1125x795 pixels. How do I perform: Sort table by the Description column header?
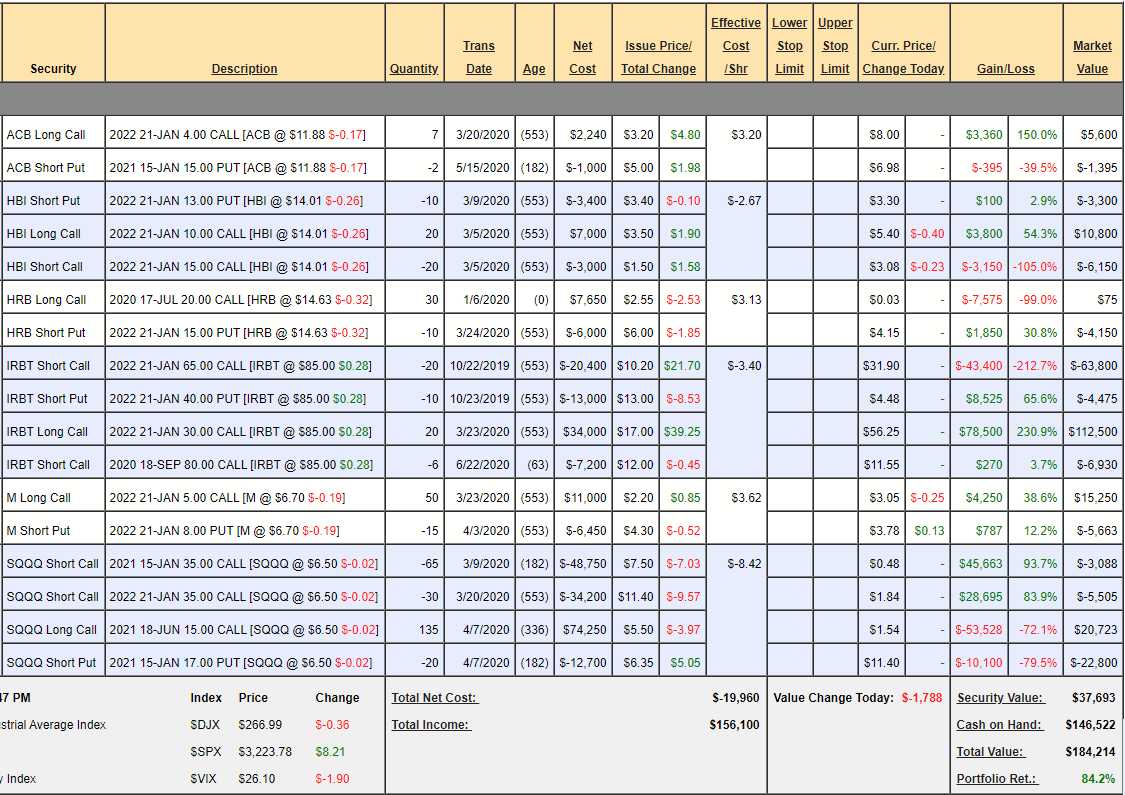tap(244, 69)
